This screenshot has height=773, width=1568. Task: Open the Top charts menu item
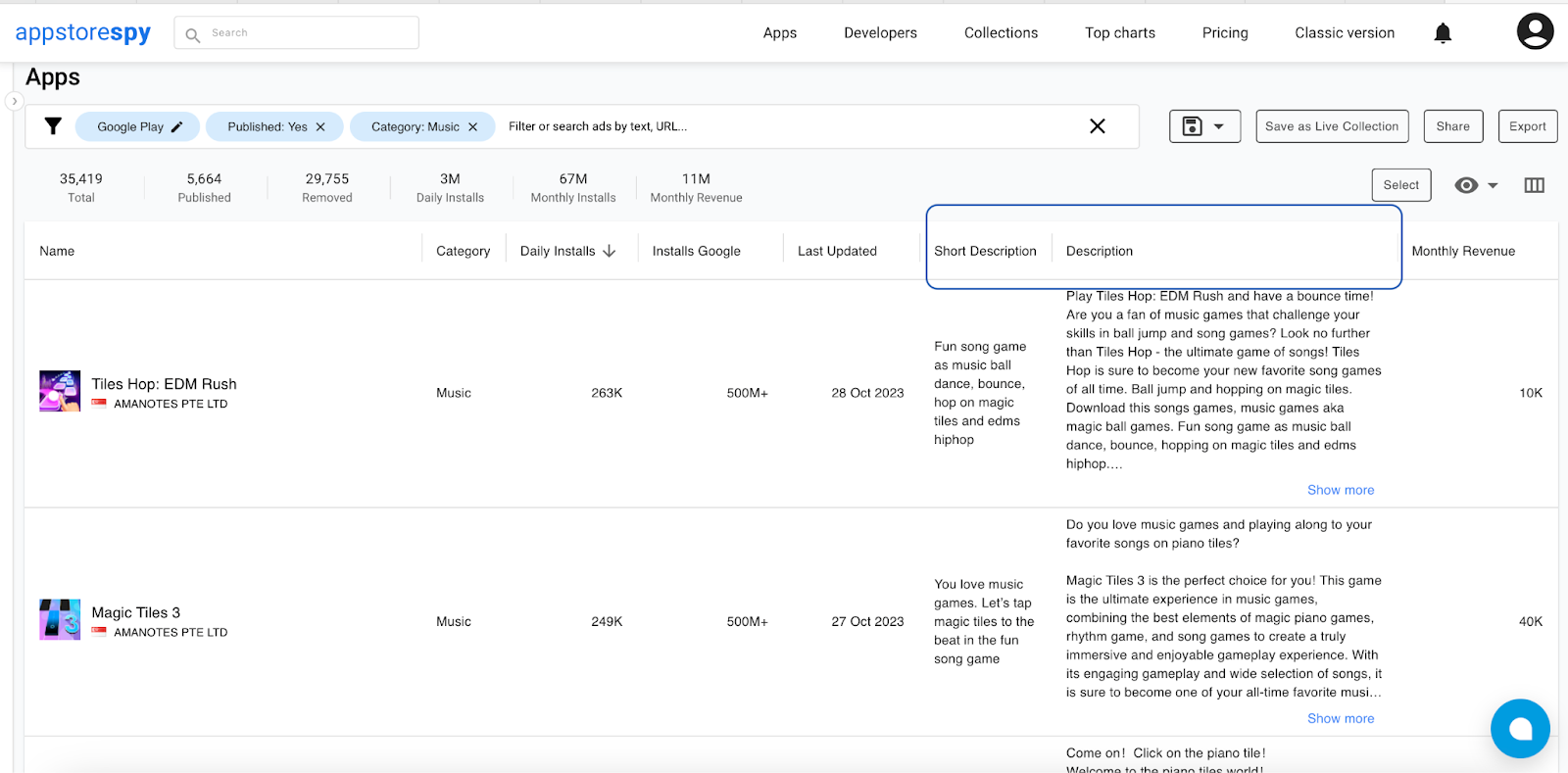[x=1120, y=32]
